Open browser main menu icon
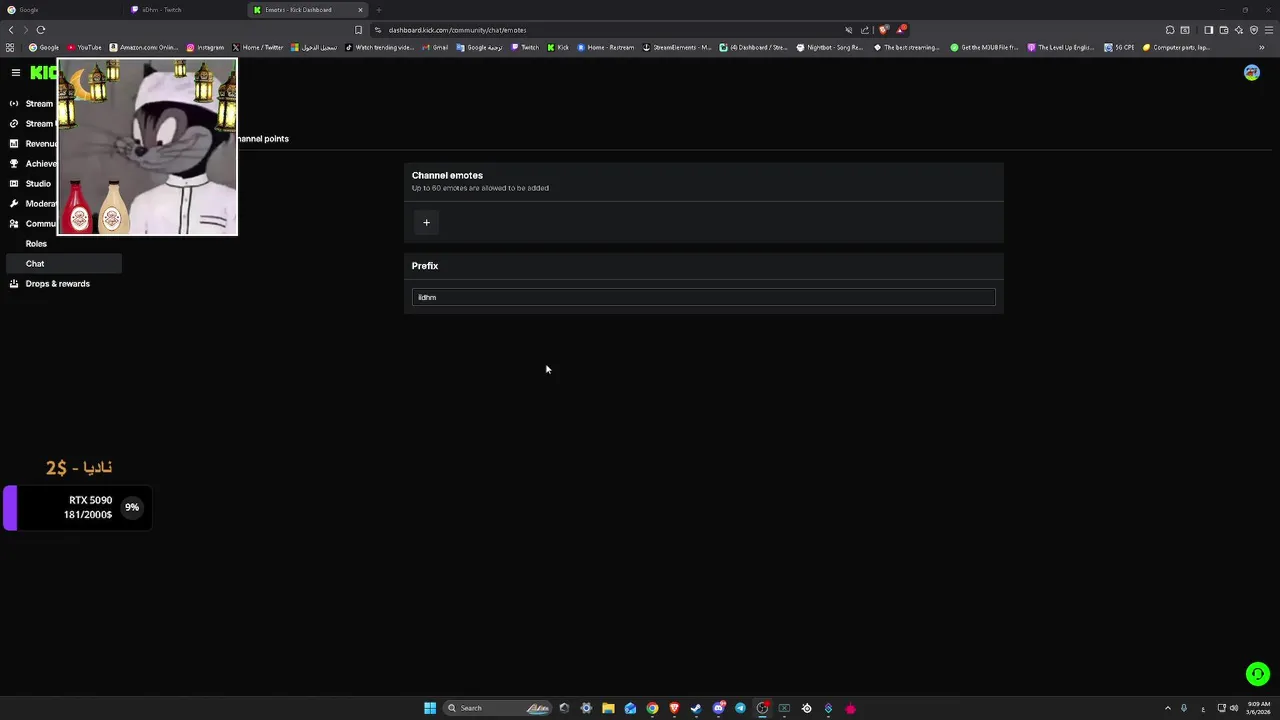 (x=1269, y=30)
